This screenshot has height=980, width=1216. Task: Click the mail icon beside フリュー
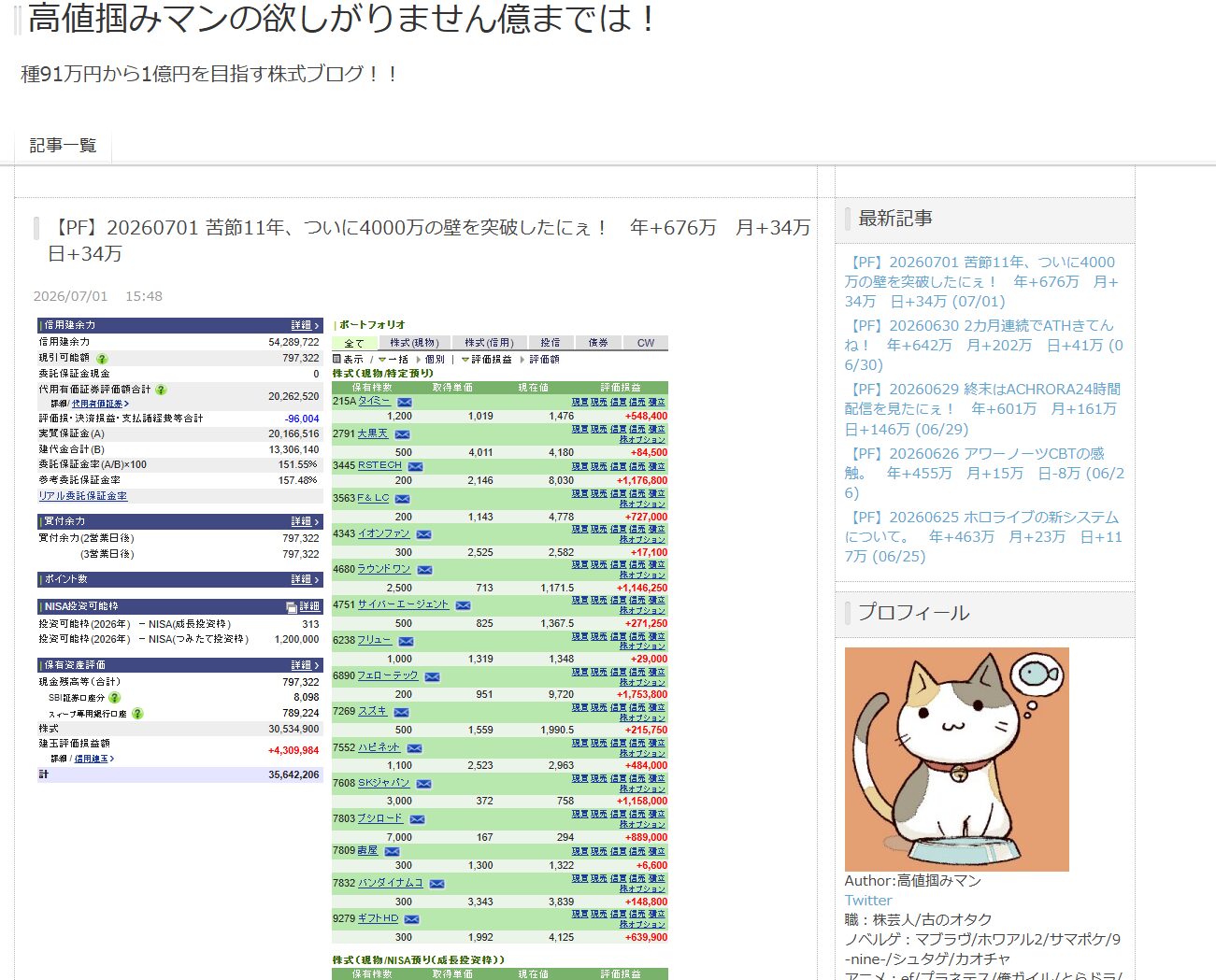[406, 641]
